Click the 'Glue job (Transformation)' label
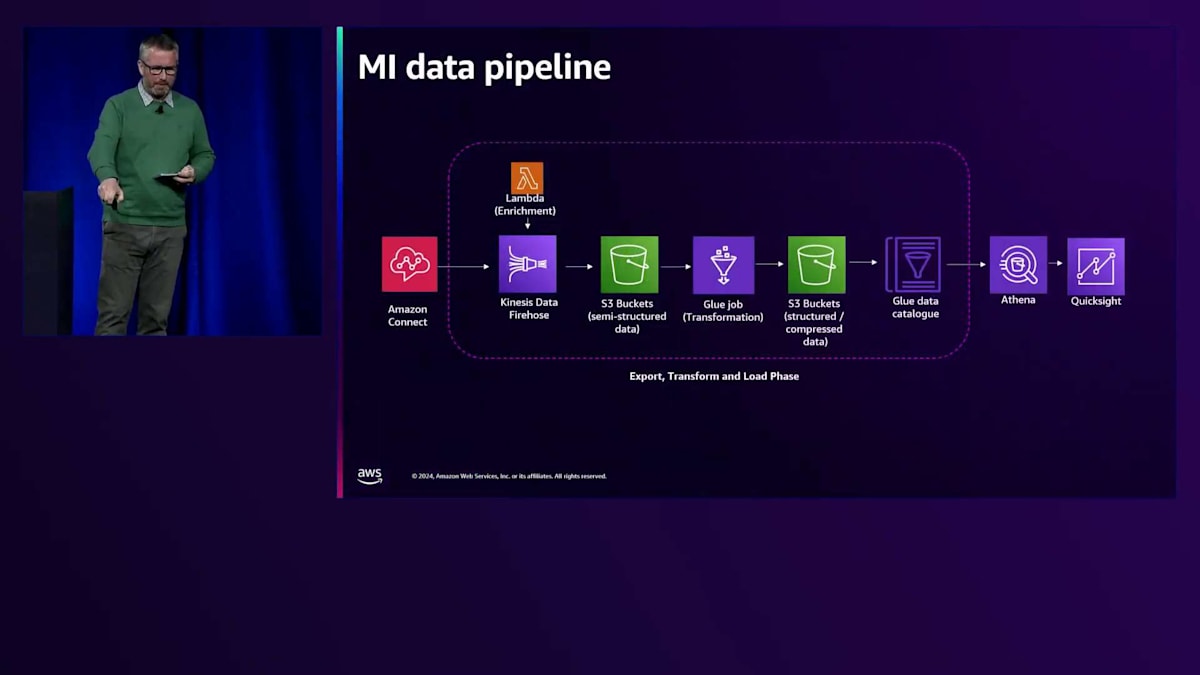The image size is (1200, 675). (723, 310)
